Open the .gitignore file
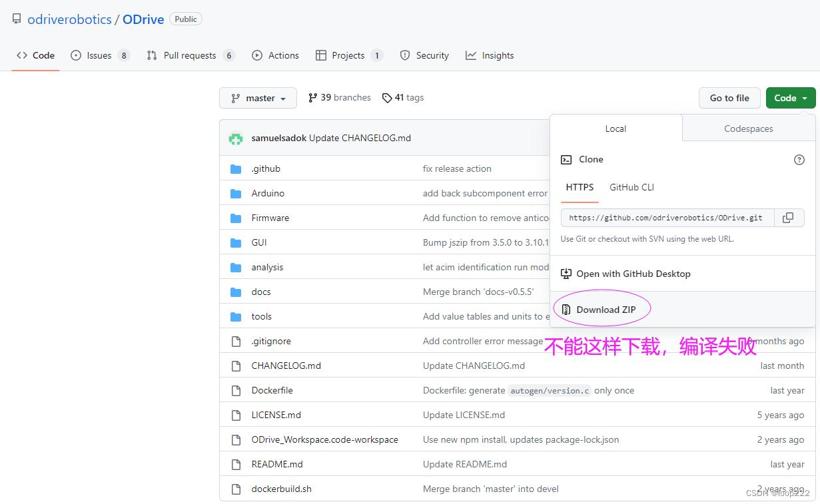This screenshot has width=820, height=504. (x=271, y=341)
